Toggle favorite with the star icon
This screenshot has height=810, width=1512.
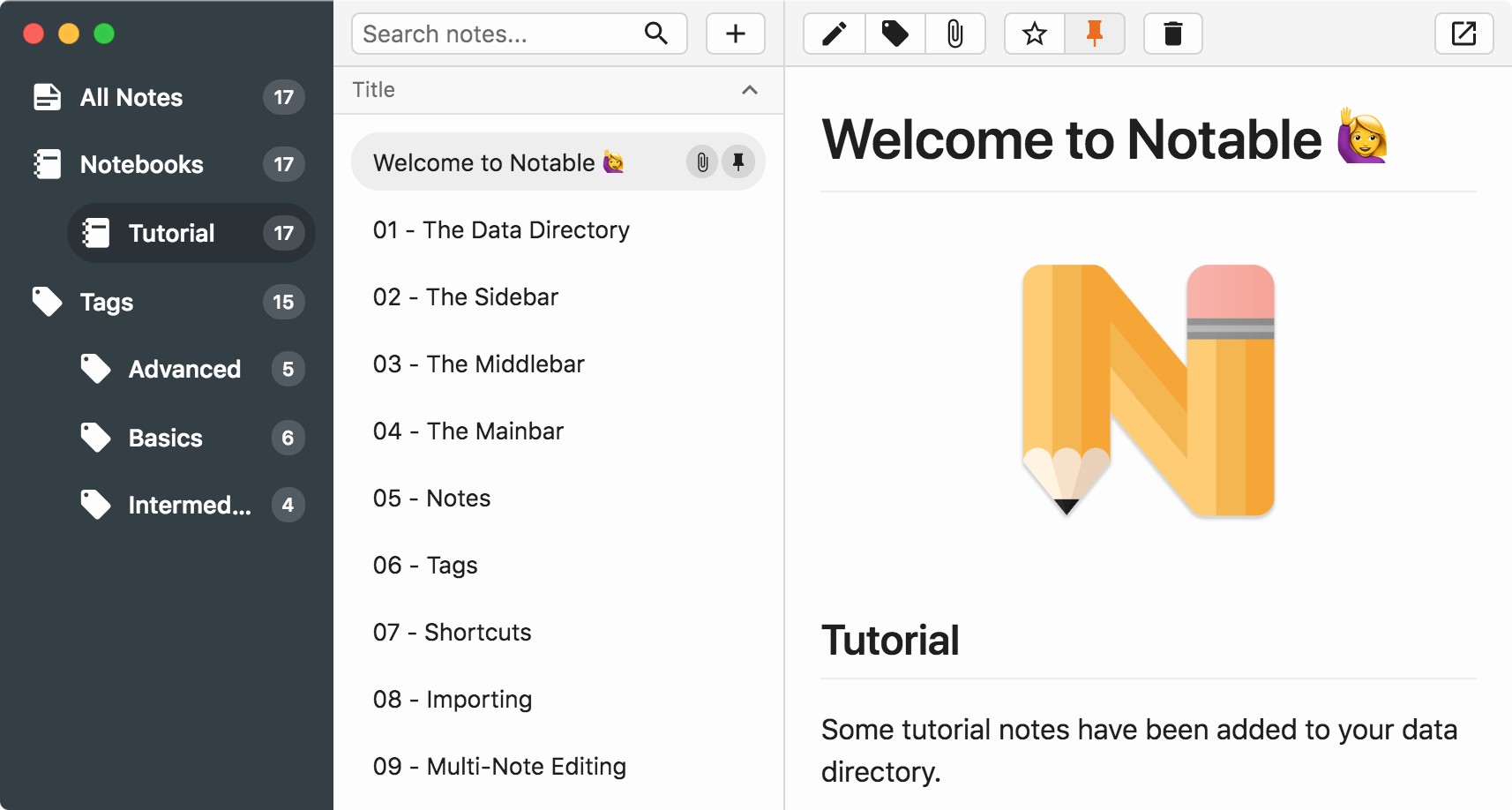(1034, 34)
